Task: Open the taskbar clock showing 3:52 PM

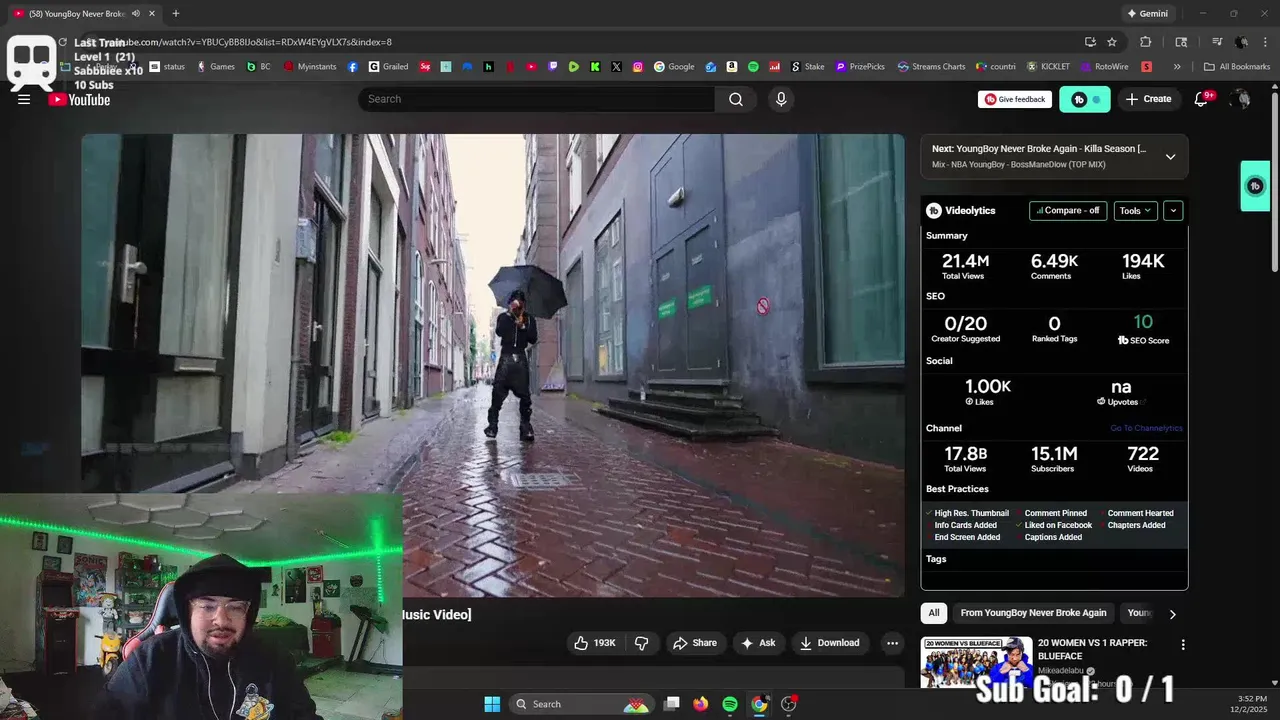Action: coord(1252,704)
